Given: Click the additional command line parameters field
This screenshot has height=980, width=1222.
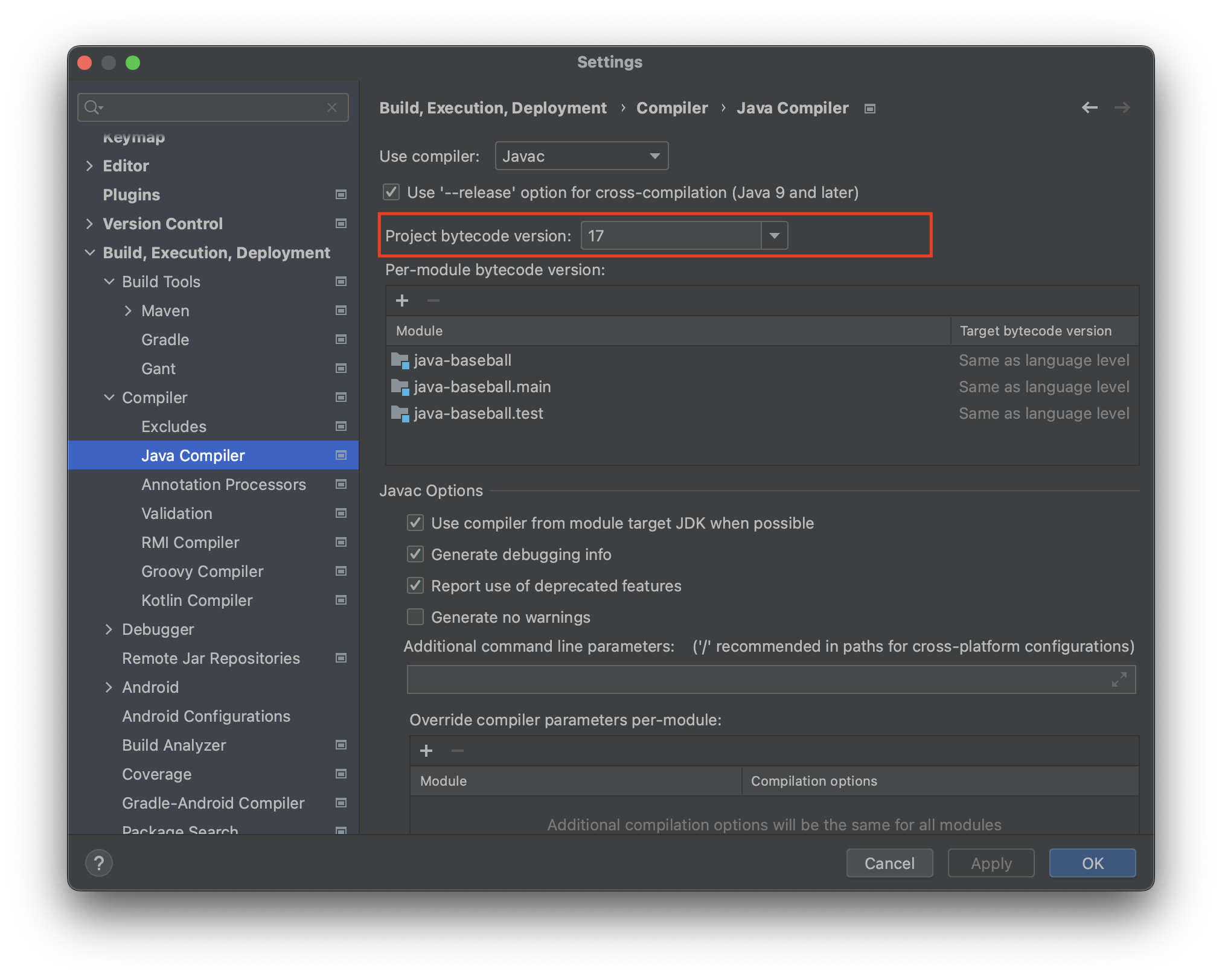Looking at the screenshot, I should [x=755, y=679].
